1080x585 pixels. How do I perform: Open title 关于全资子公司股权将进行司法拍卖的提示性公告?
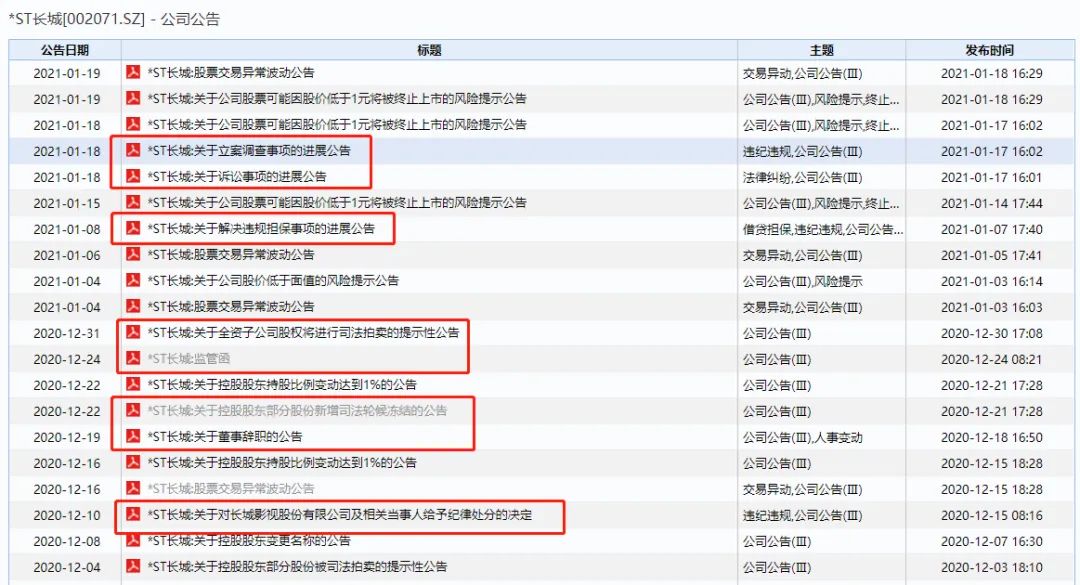[303, 332]
